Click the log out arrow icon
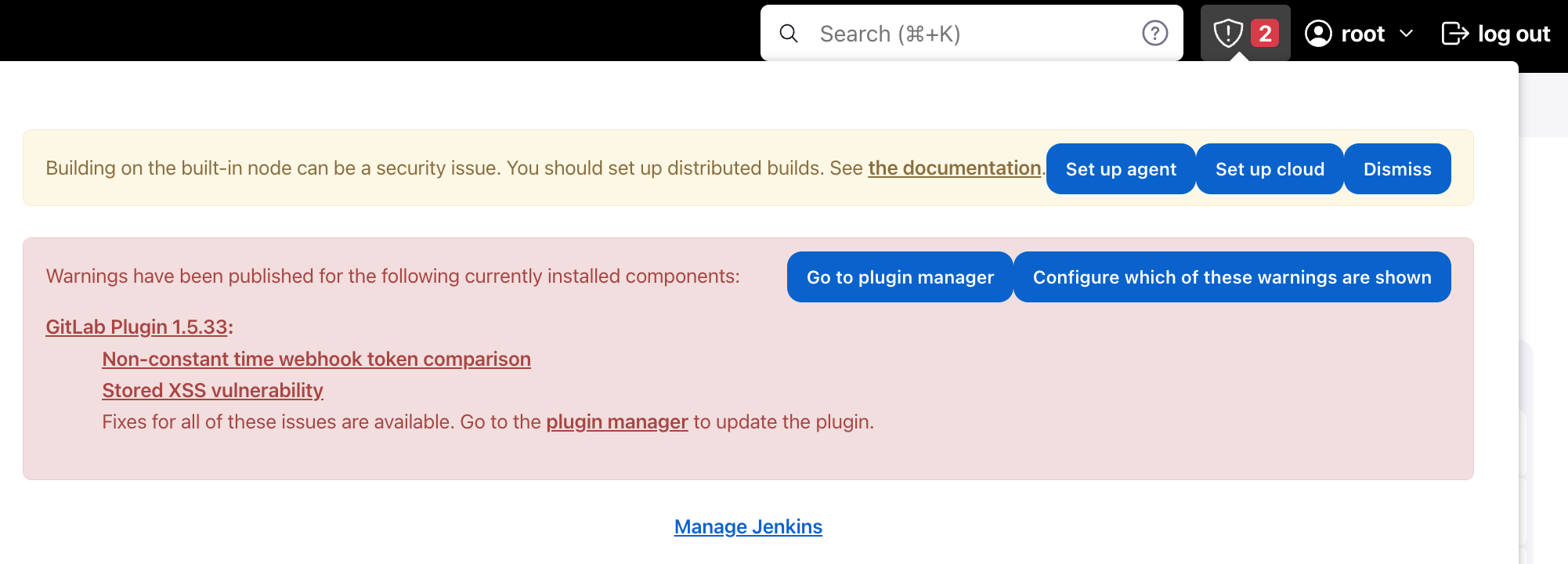Viewport: 1568px width, 564px height. click(x=1455, y=33)
